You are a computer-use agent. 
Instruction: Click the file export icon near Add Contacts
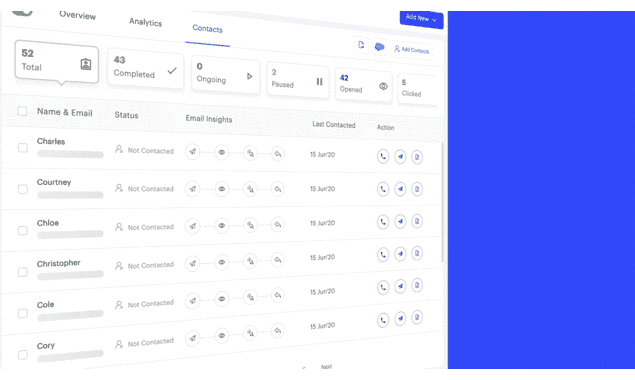[x=361, y=45]
